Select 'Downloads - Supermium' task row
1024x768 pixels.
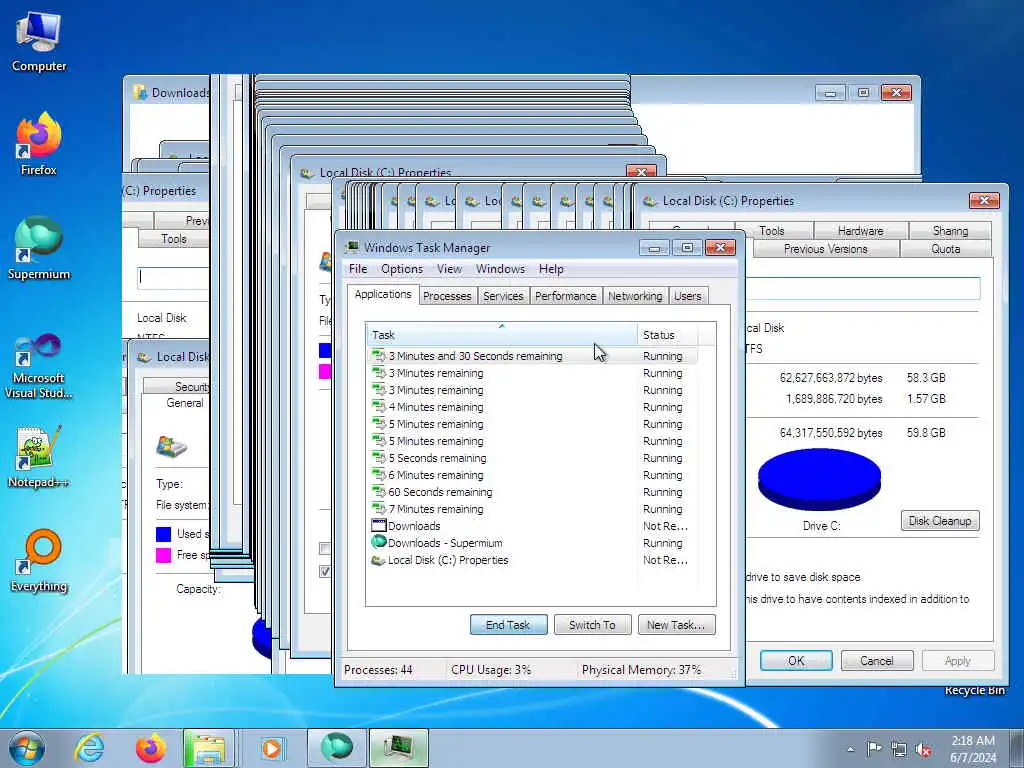coord(532,543)
